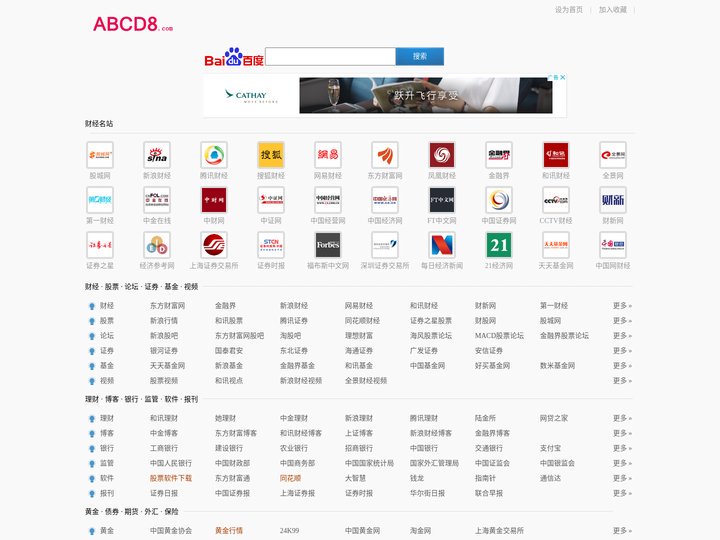The height and width of the screenshot is (540, 720).
Task: Open the 中国证券网 icon
Action: pos(499,200)
